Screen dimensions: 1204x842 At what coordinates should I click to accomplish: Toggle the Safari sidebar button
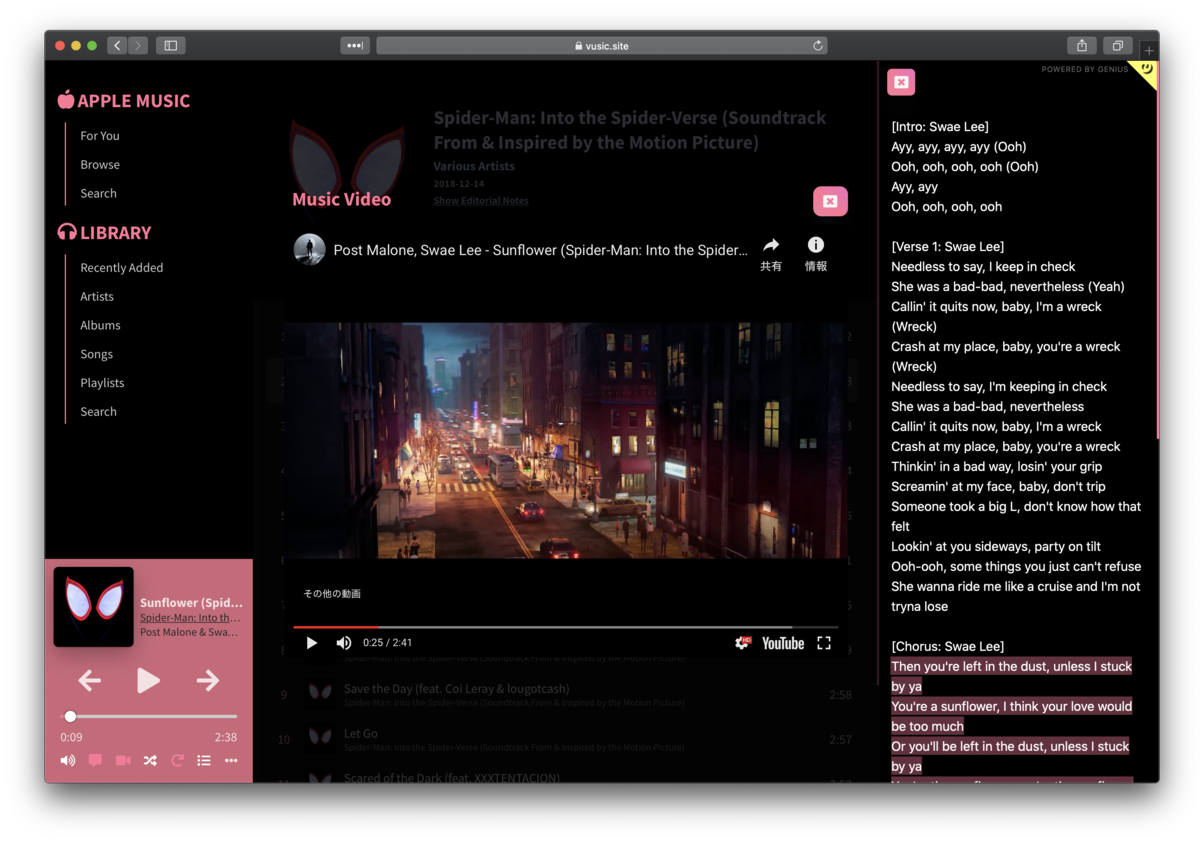[x=170, y=45]
